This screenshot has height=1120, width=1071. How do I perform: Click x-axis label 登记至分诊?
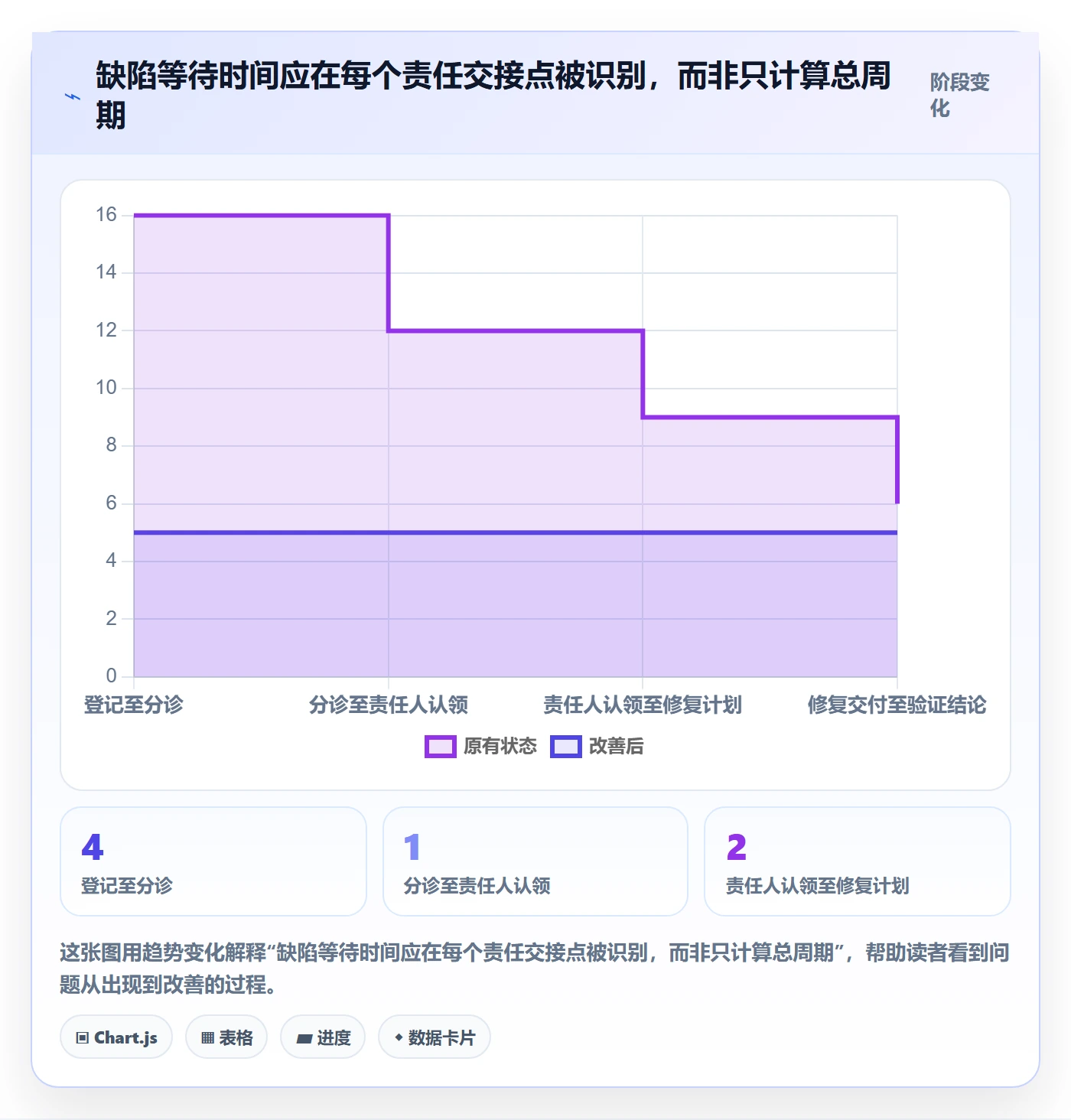[134, 705]
